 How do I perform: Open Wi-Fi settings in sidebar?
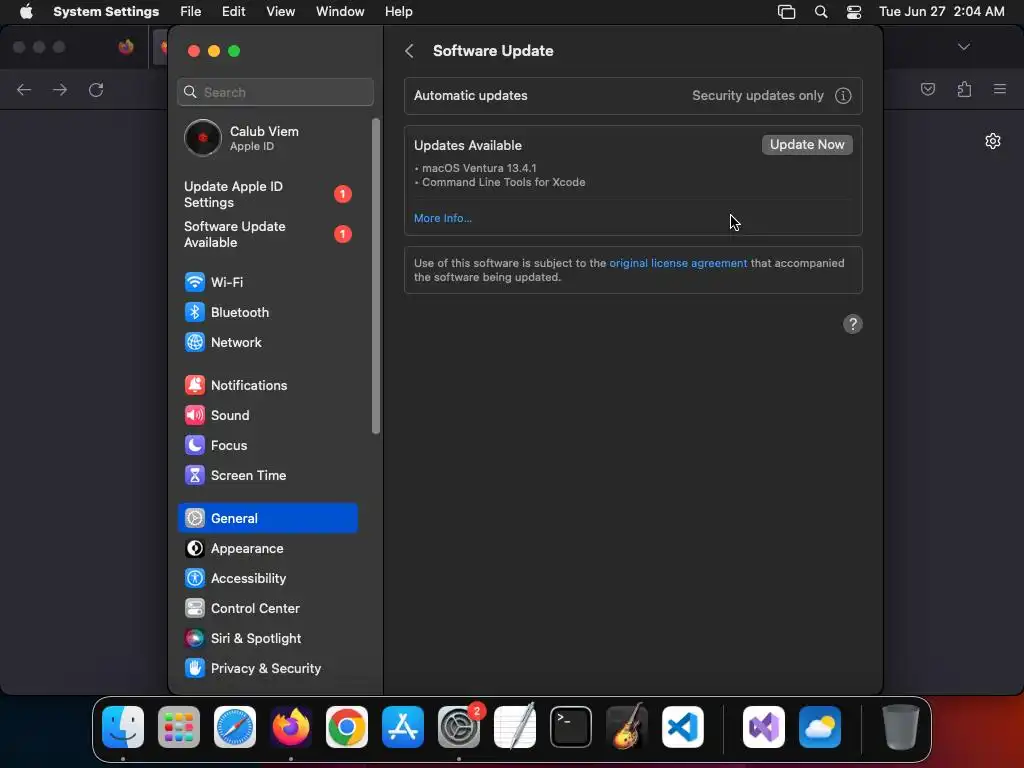coord(268,282)
